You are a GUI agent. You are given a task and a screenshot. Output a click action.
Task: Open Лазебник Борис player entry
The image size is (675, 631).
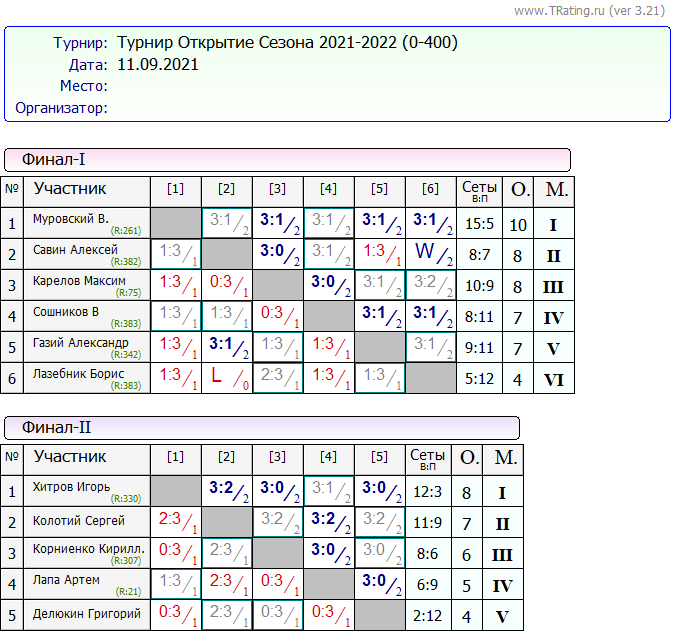click(77, 374)
